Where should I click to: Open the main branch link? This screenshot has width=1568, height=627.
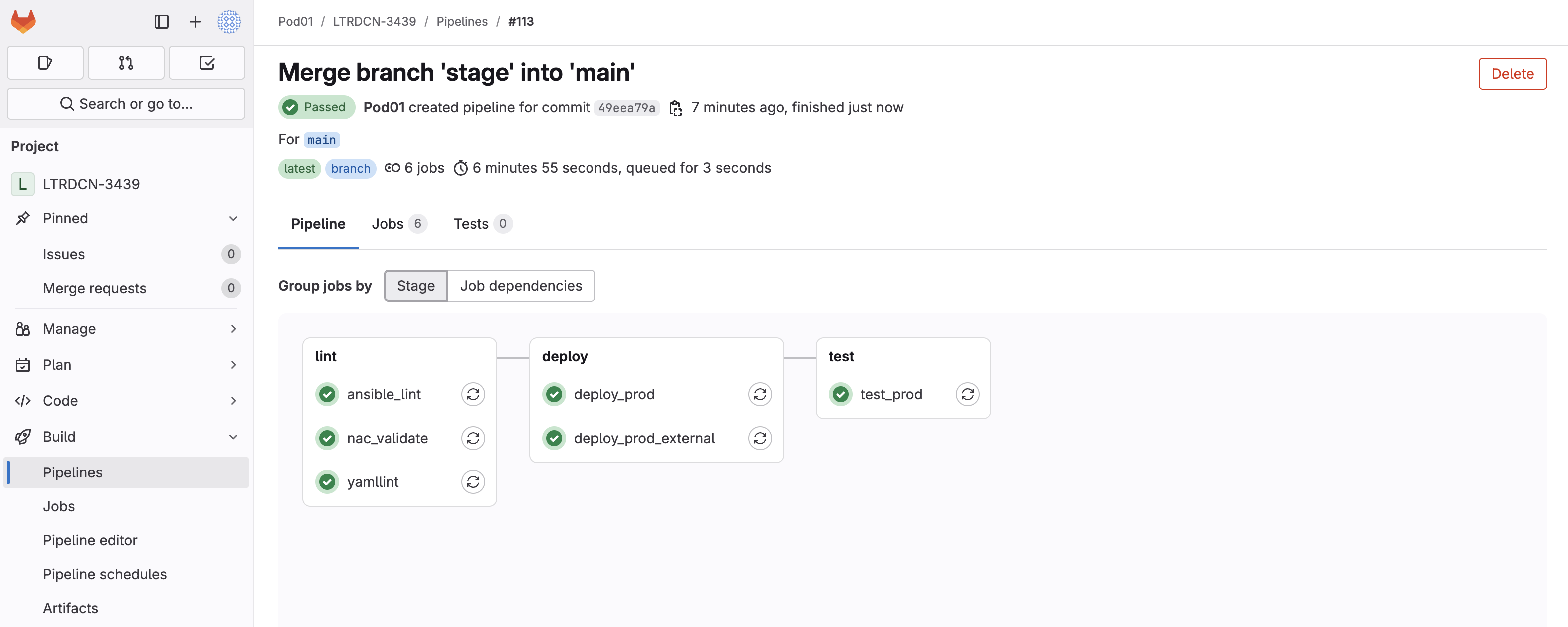tap(321, 140)
